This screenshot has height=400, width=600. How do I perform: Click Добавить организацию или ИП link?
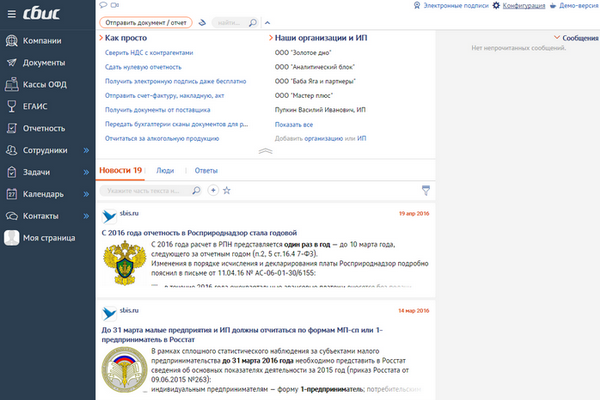[x=320, y=139]
